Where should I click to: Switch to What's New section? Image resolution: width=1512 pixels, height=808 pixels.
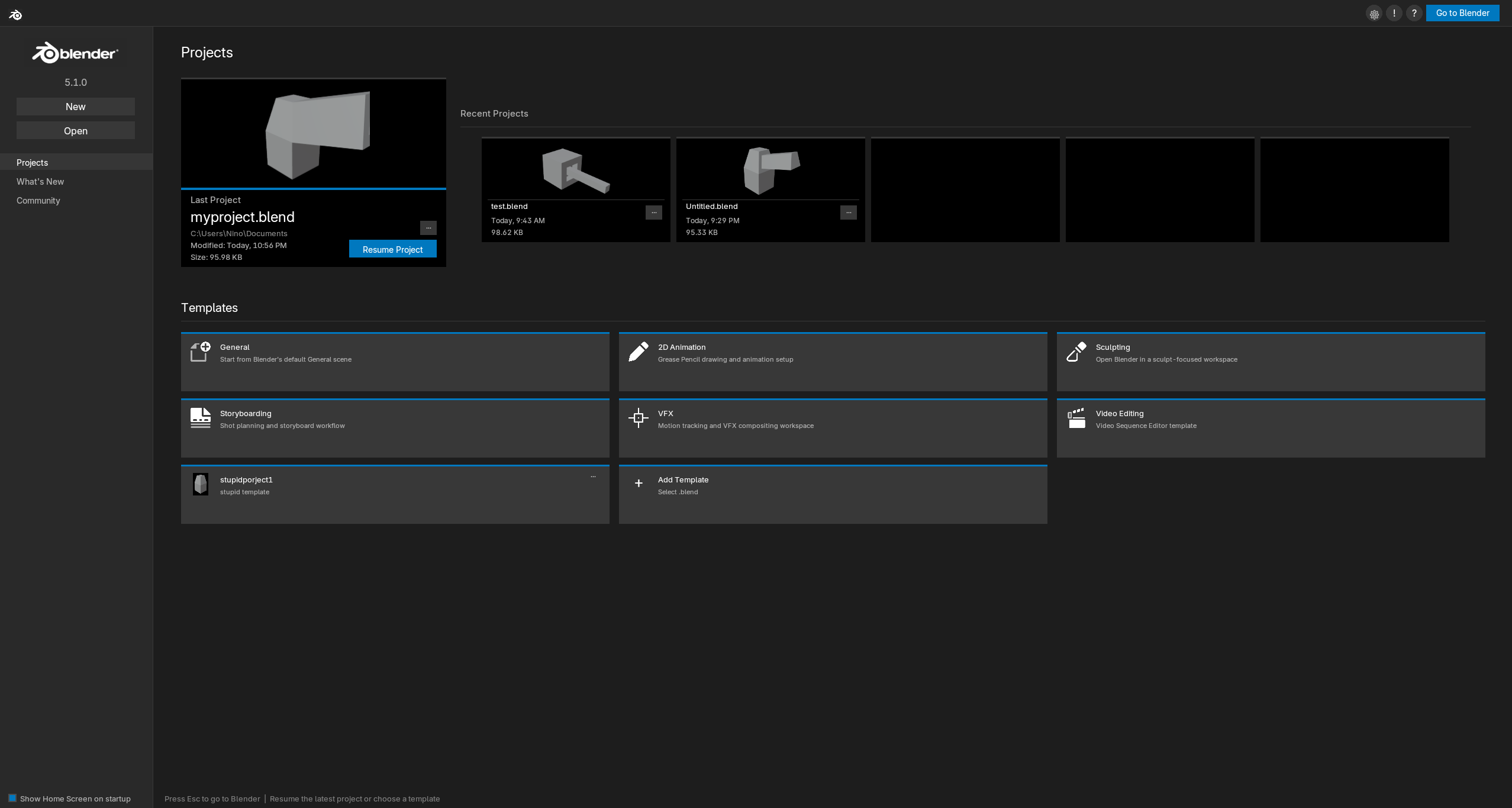(40, 182)
